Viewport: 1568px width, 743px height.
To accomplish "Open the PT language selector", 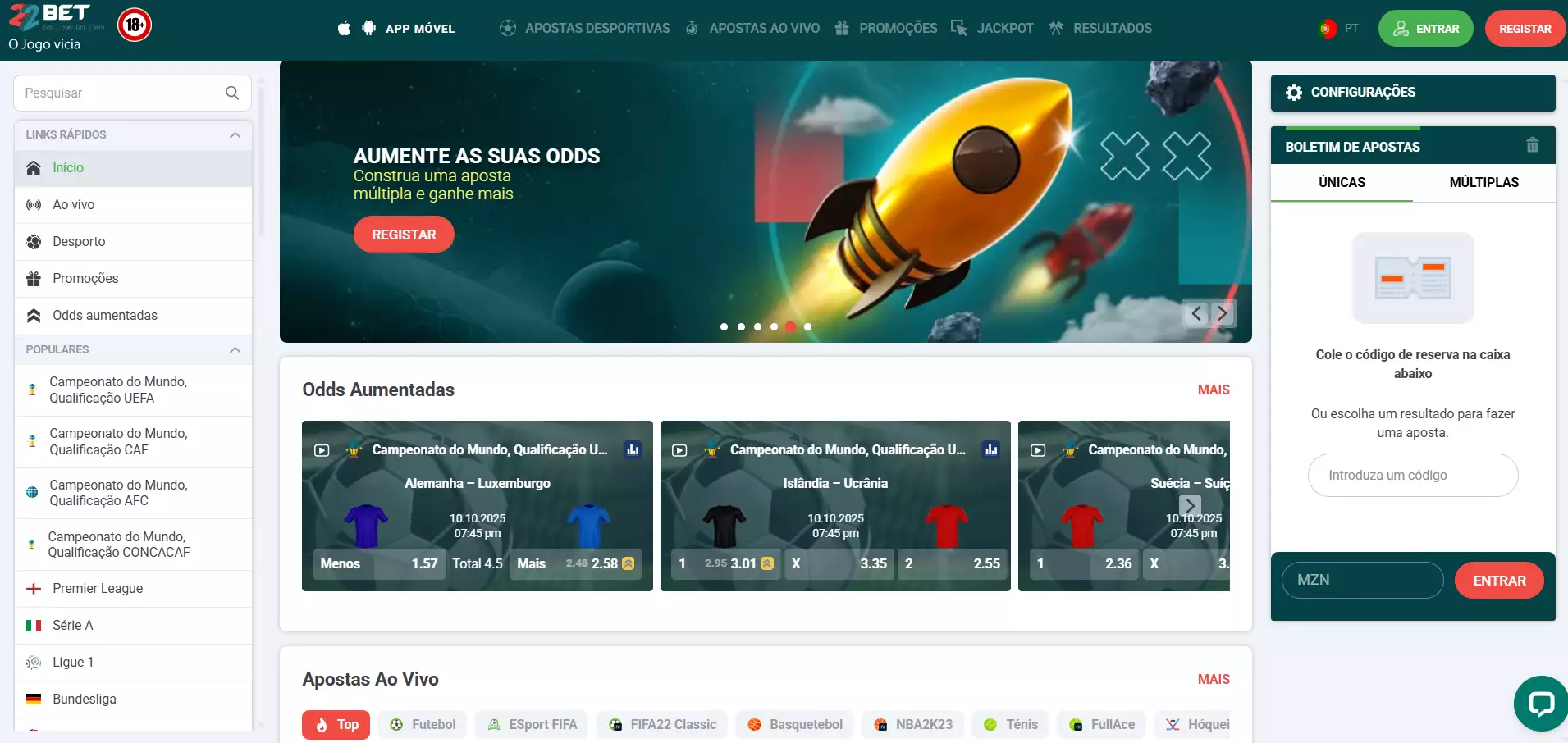I will click(x=1339, y=29).
